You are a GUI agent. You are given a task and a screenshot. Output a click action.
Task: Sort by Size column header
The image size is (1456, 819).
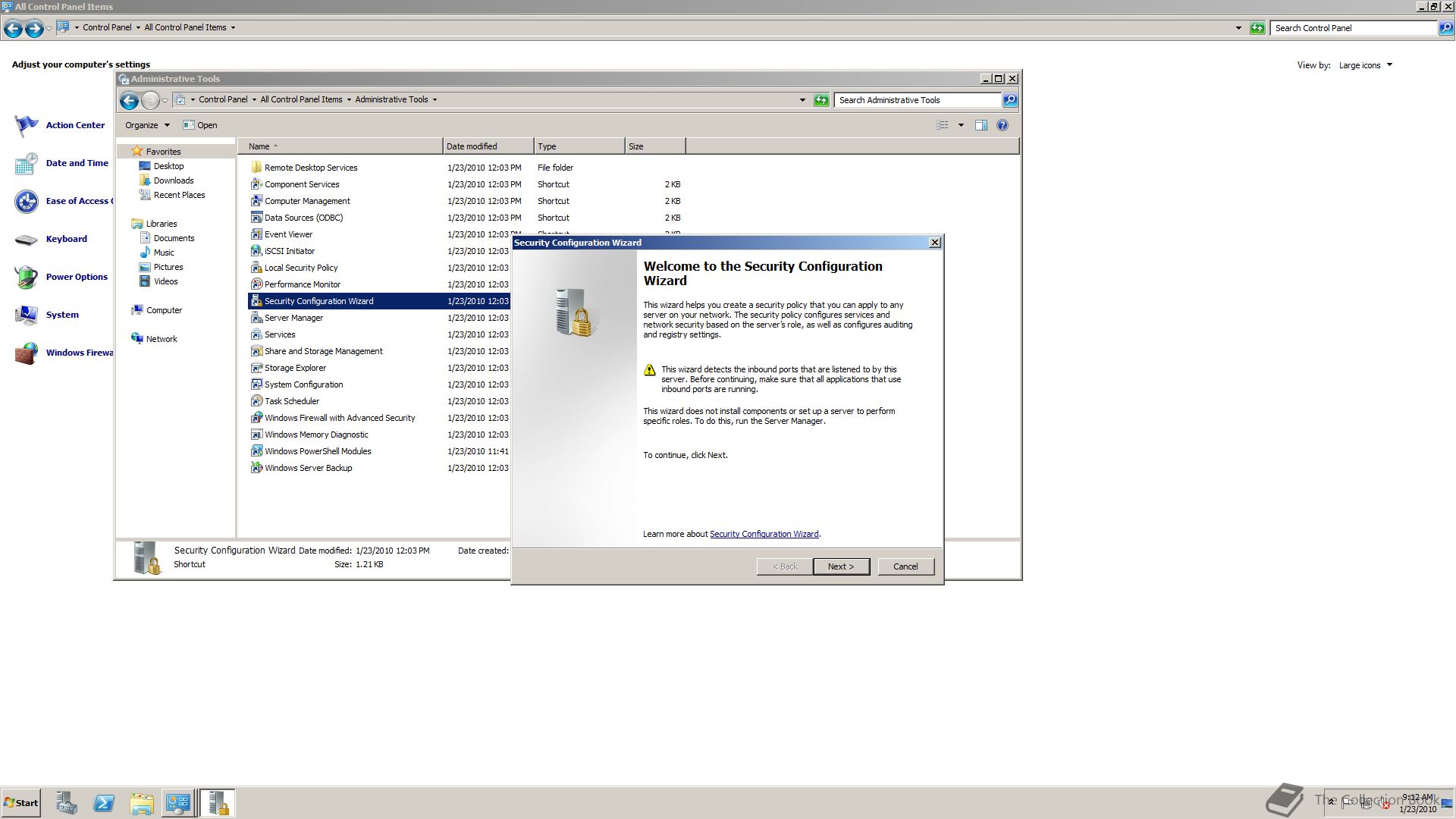click(x=655, y=146)
